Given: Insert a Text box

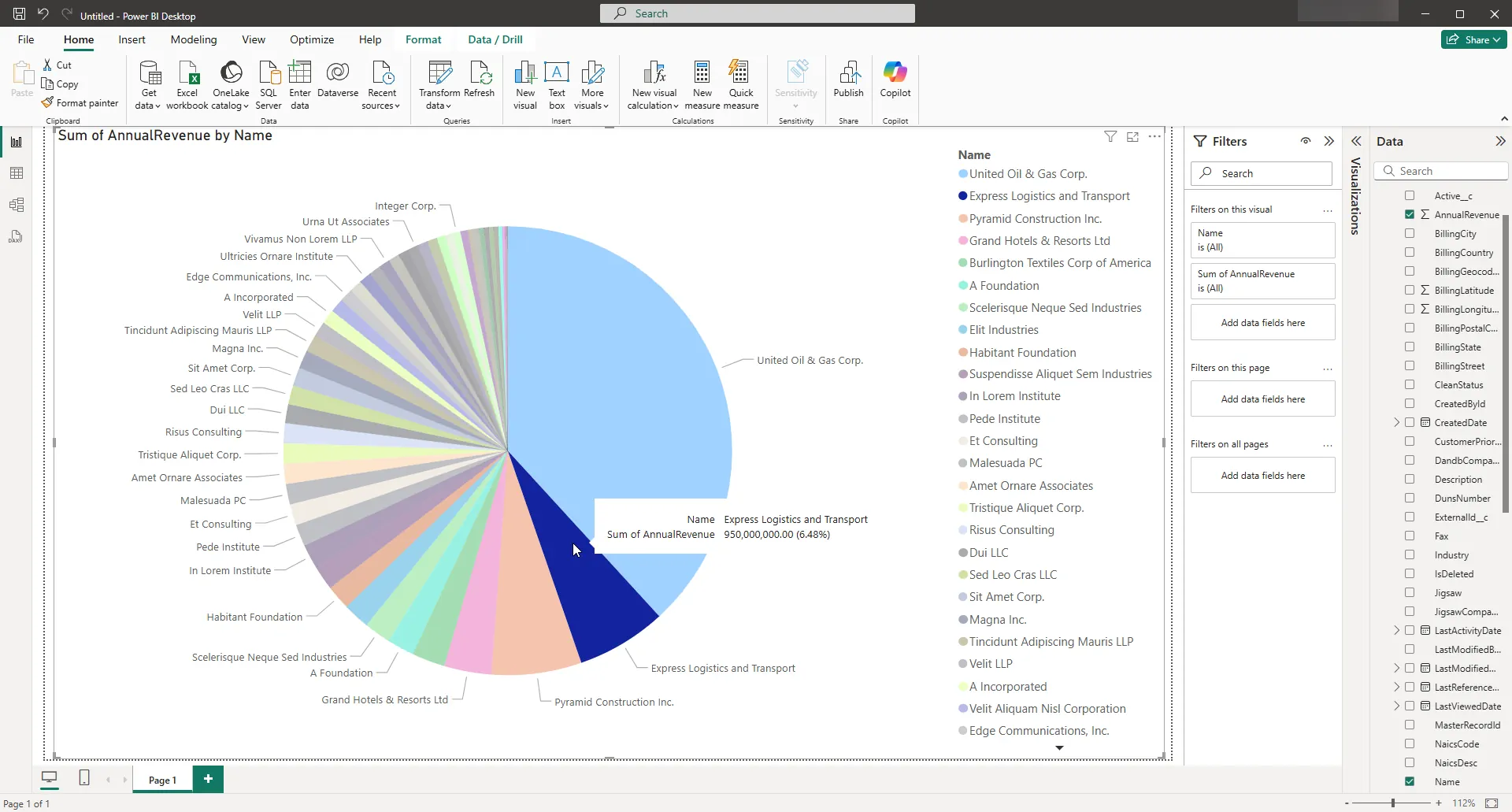Looking at the screenshot, I should [x=557, y=74].
